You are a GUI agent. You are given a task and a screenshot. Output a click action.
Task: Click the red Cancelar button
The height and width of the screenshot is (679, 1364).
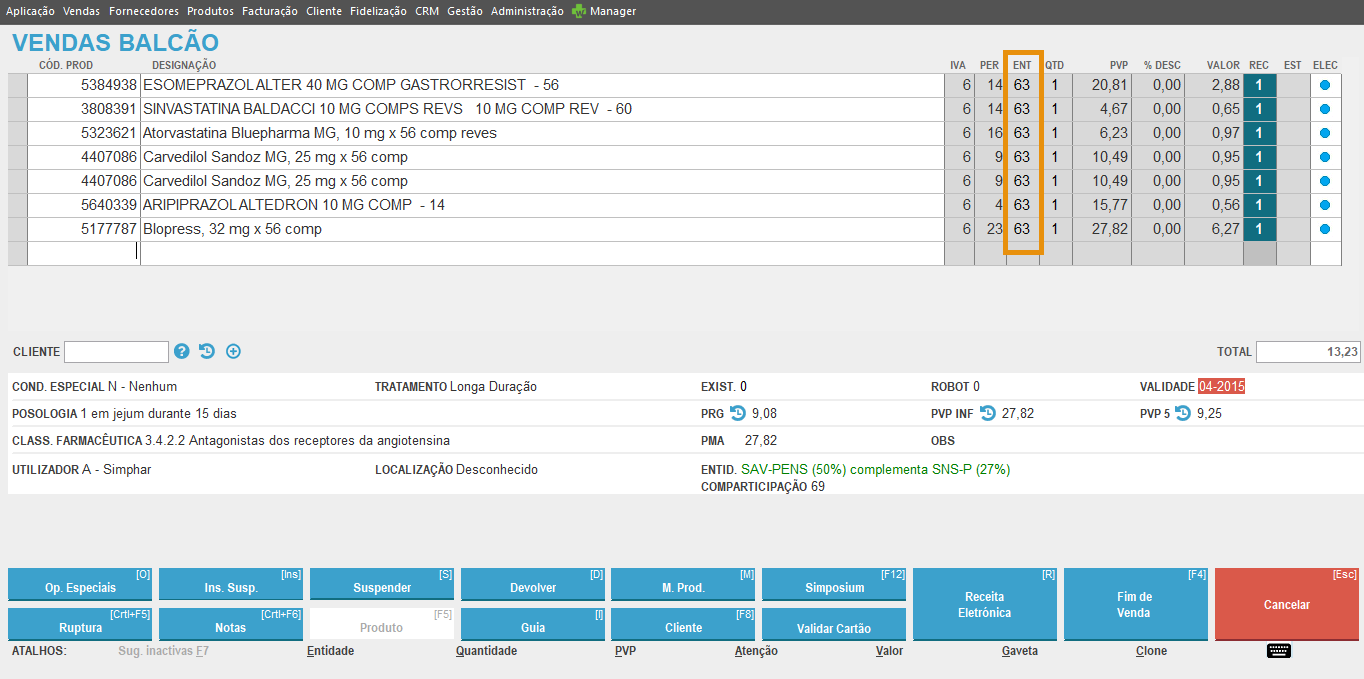click(x=1286, y=604)
